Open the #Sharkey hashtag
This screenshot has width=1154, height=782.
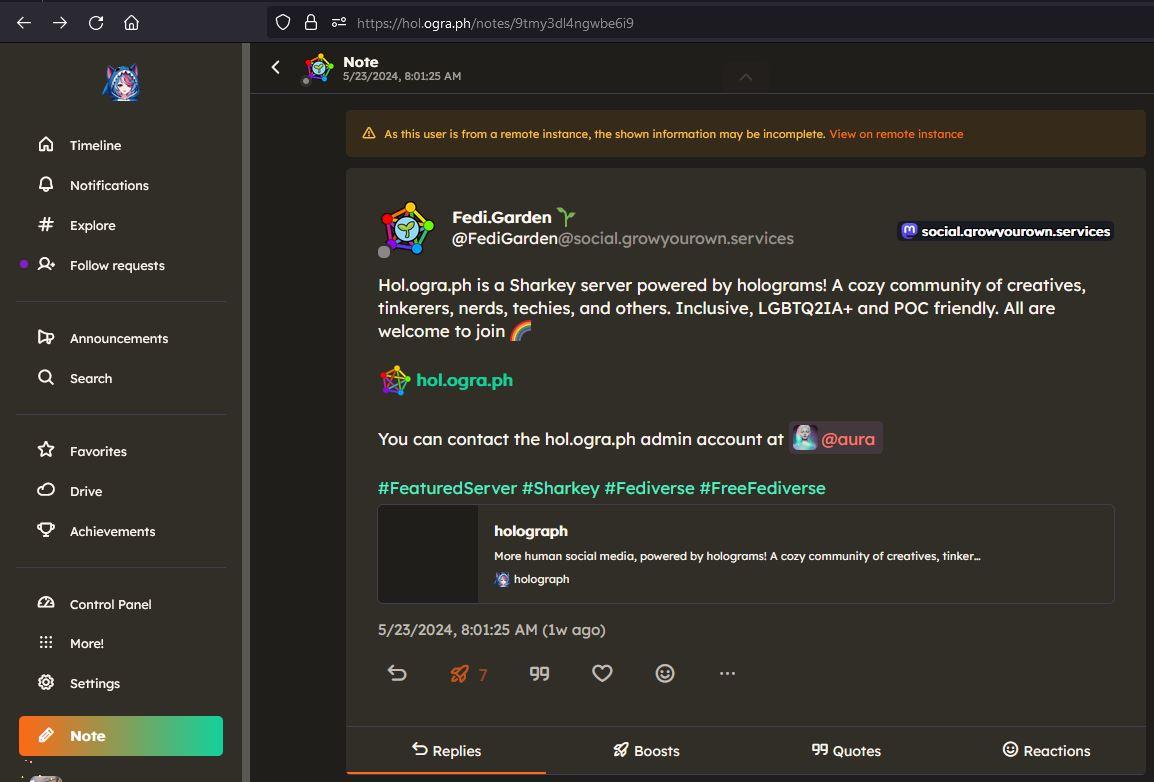point(560,488)
